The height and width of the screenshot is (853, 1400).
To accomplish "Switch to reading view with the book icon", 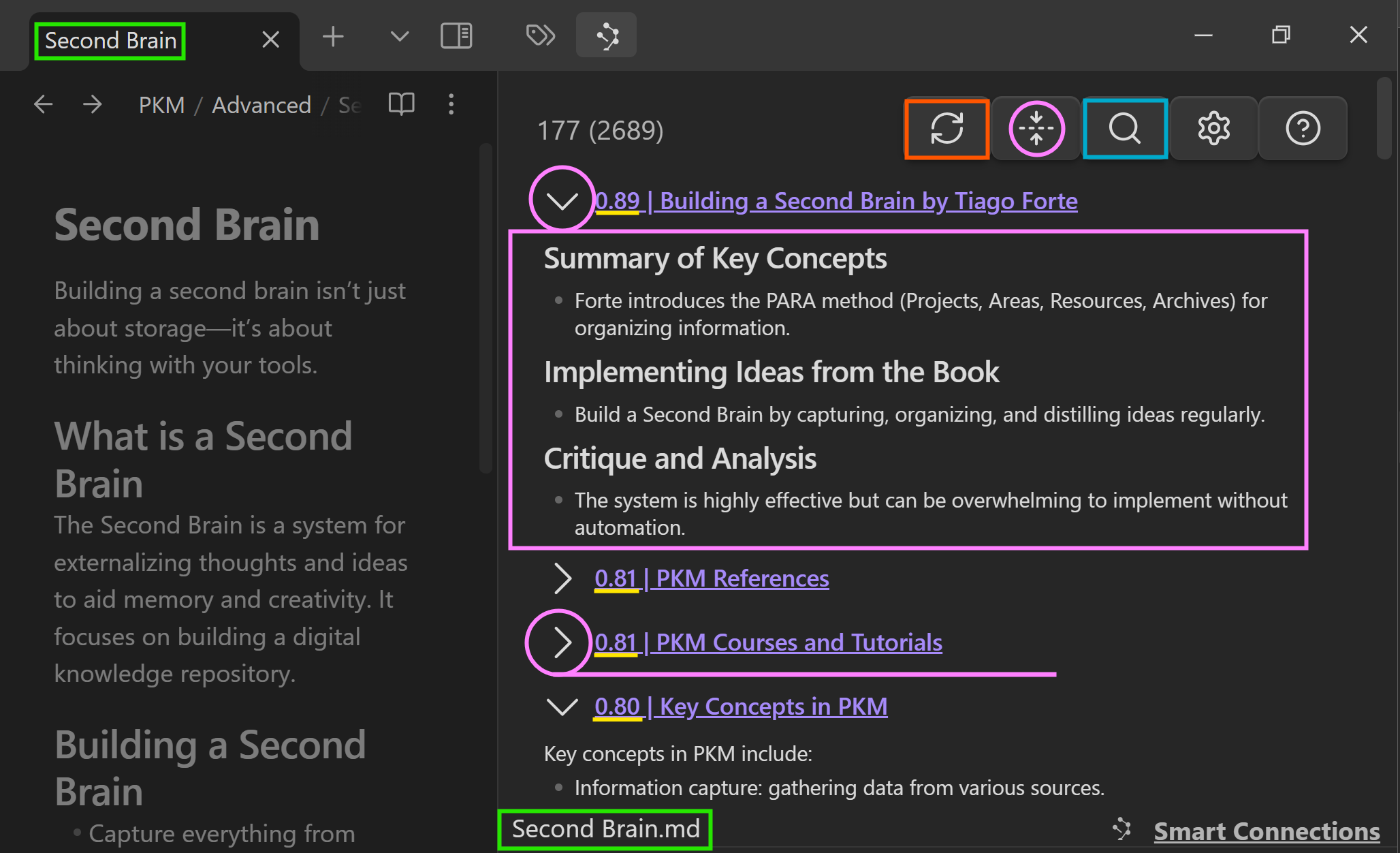I will [401, 104].
